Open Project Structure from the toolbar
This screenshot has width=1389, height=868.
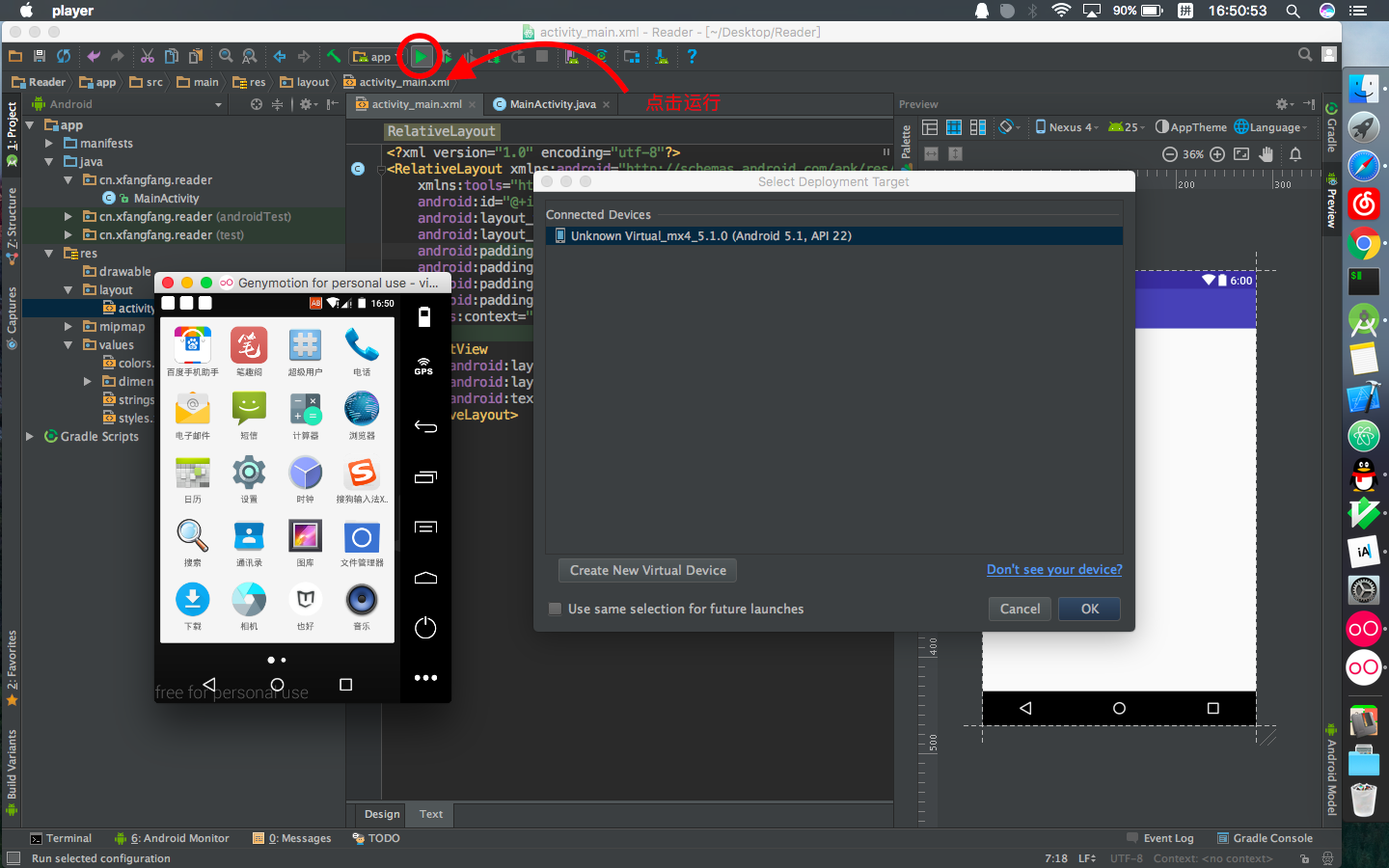[x=632, y=56]
